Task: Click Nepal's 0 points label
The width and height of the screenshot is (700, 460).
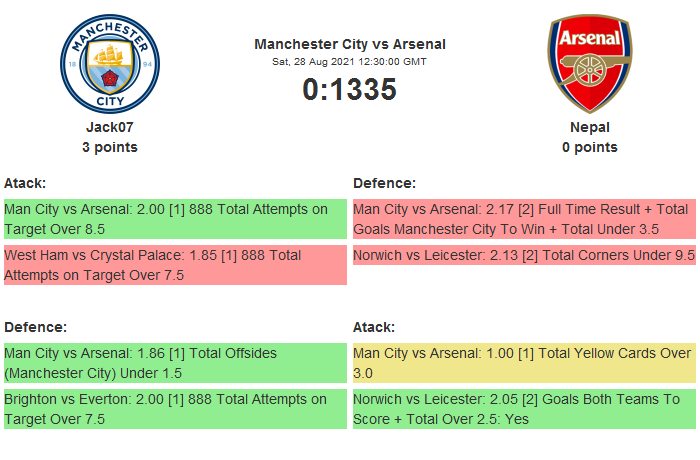Action: tap(589, 147)
